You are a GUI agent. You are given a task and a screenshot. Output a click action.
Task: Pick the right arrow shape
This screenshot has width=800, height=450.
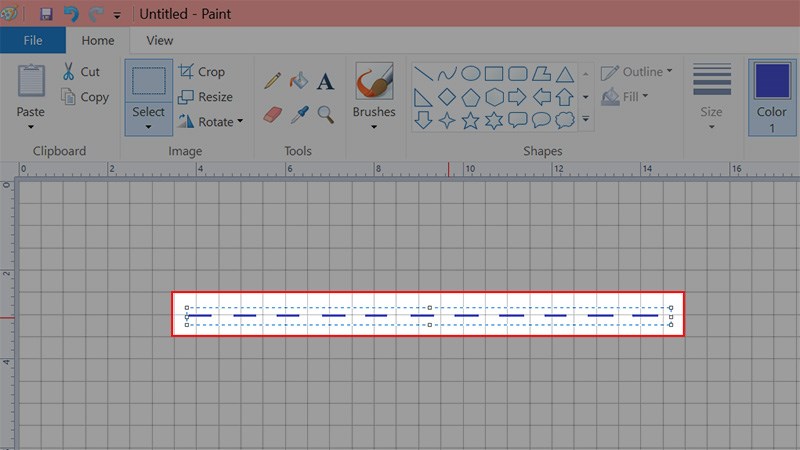(517, 97)
